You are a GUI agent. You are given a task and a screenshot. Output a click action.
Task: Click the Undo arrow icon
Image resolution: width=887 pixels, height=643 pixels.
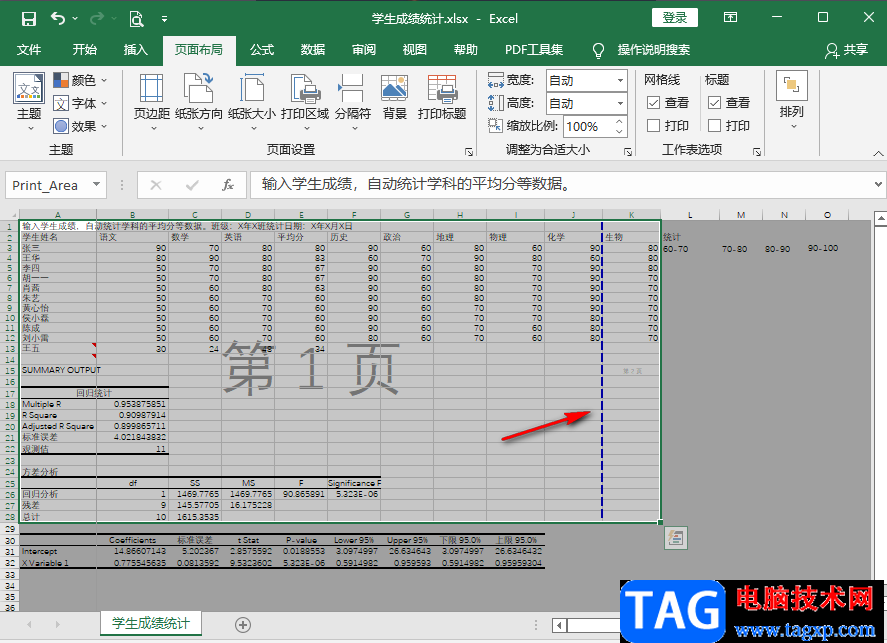pos(58,18)
